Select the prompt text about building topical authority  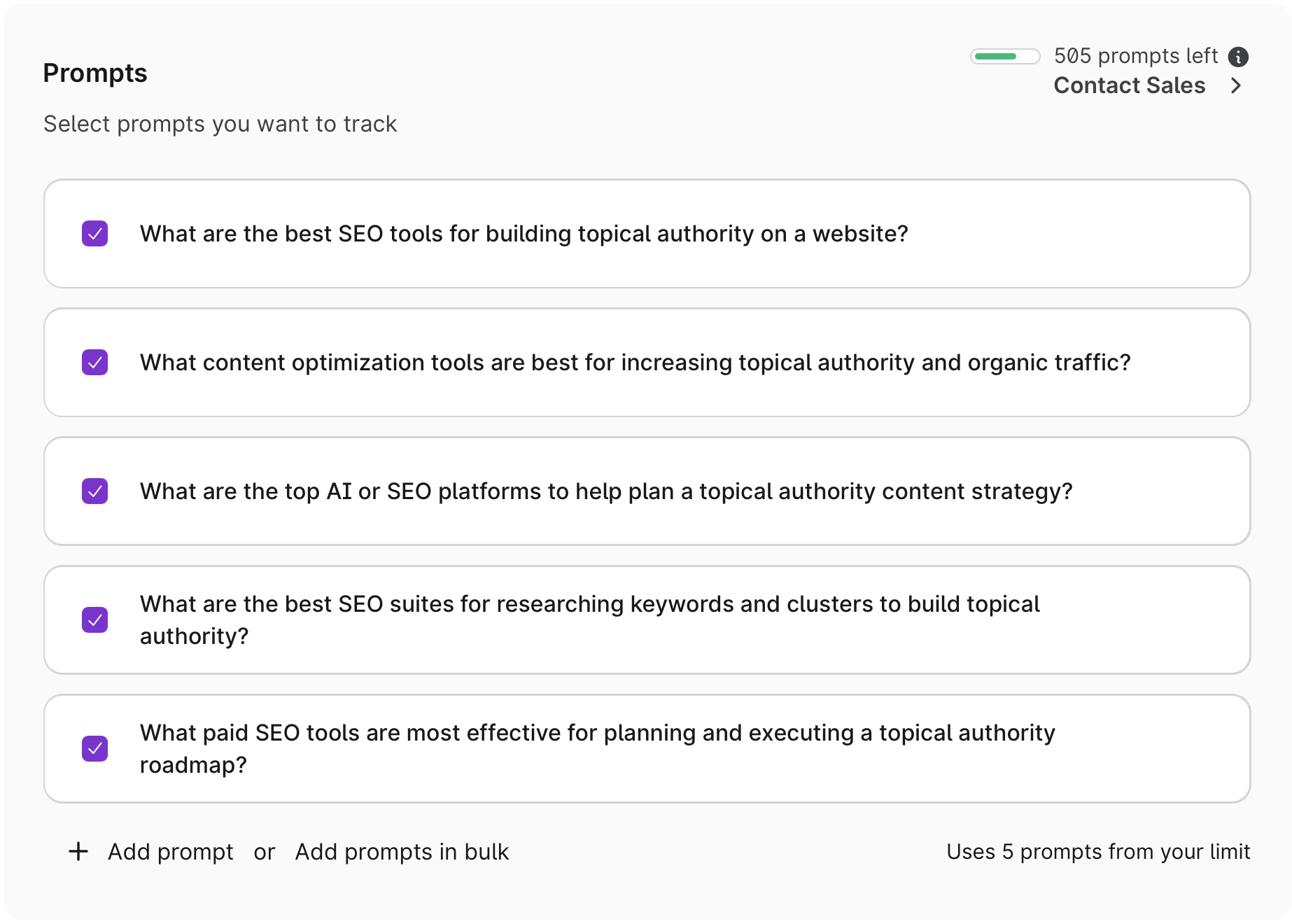tap(524, 234)
